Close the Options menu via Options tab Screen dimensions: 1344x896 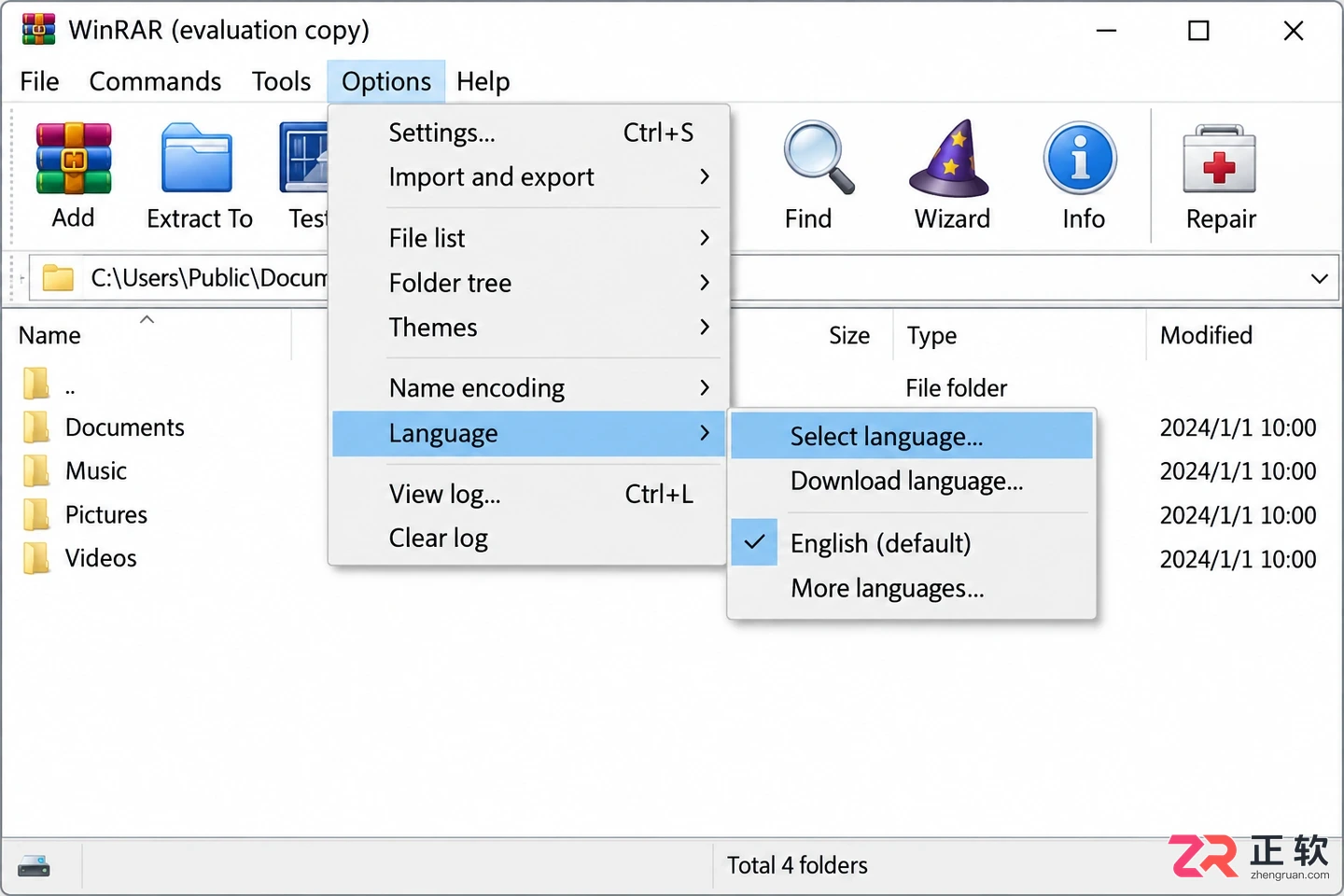pyautogui.click(x=386, y=82)
